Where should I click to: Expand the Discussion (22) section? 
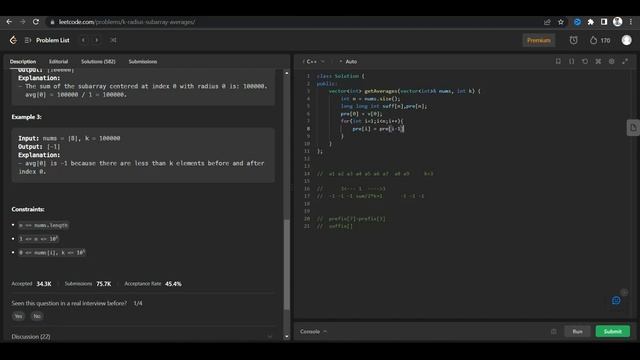pos(141,337)
